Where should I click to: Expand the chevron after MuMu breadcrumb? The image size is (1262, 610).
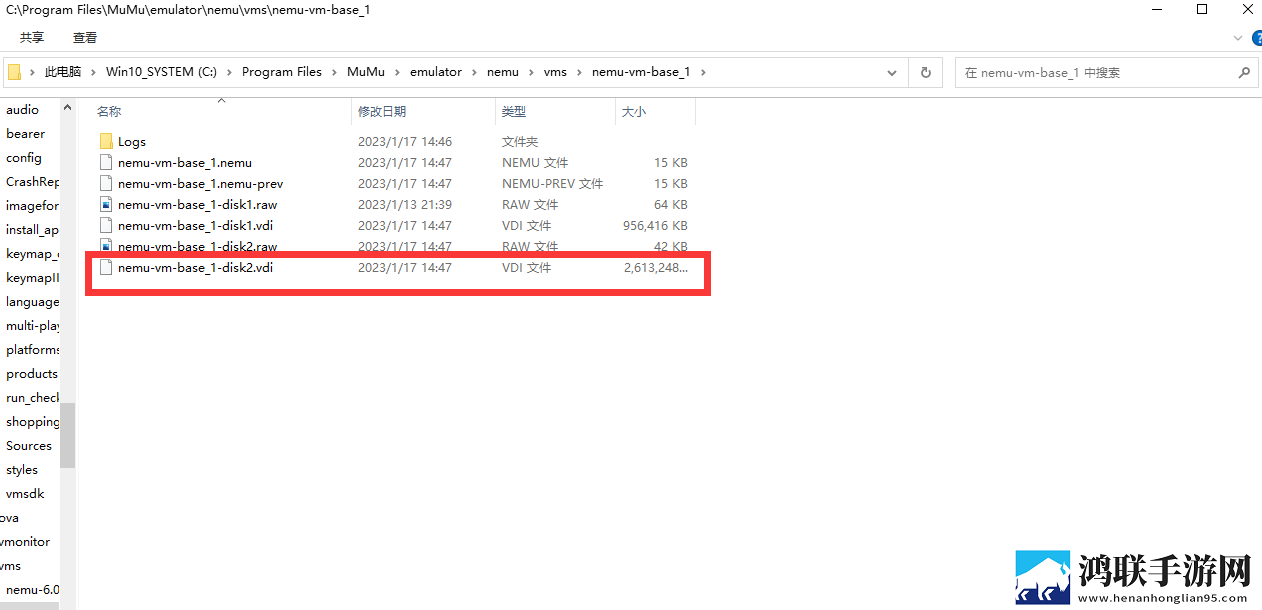[397, 72]
